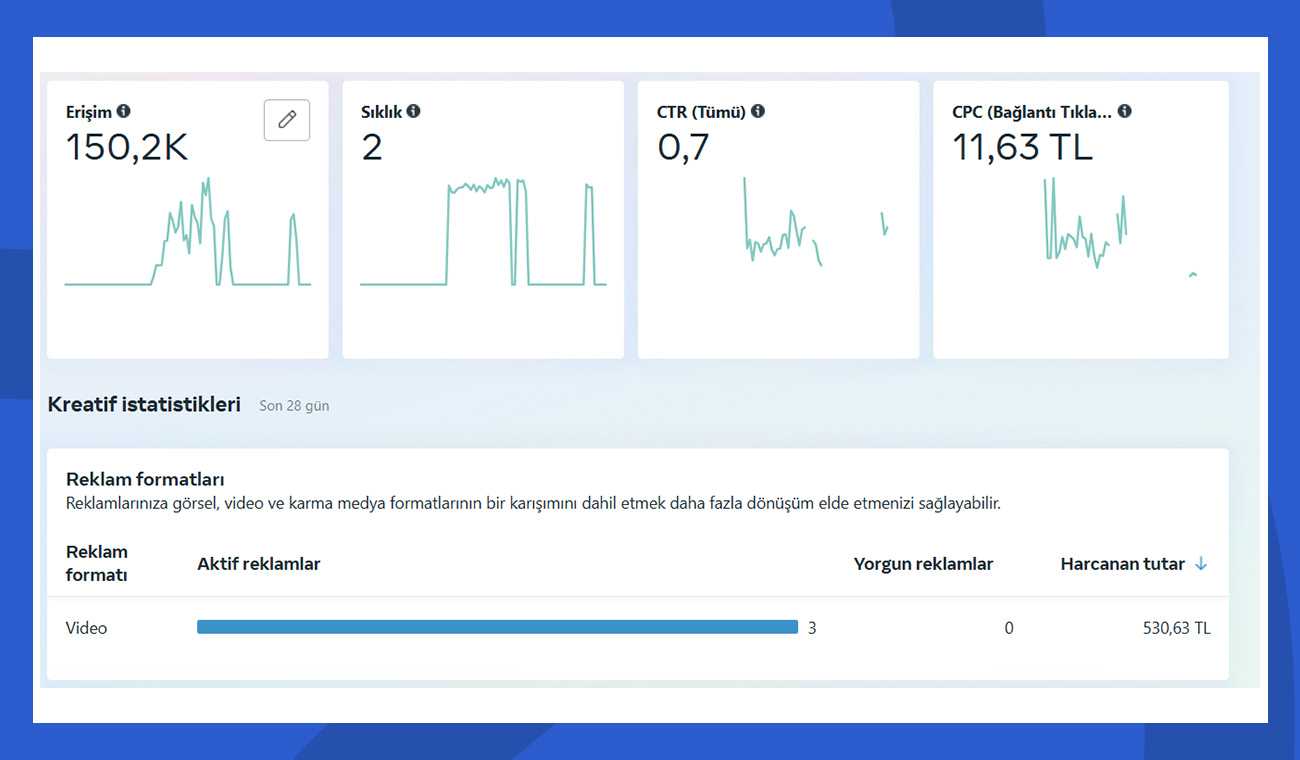Click the 150,2K reach value

[x=127, y=148]
